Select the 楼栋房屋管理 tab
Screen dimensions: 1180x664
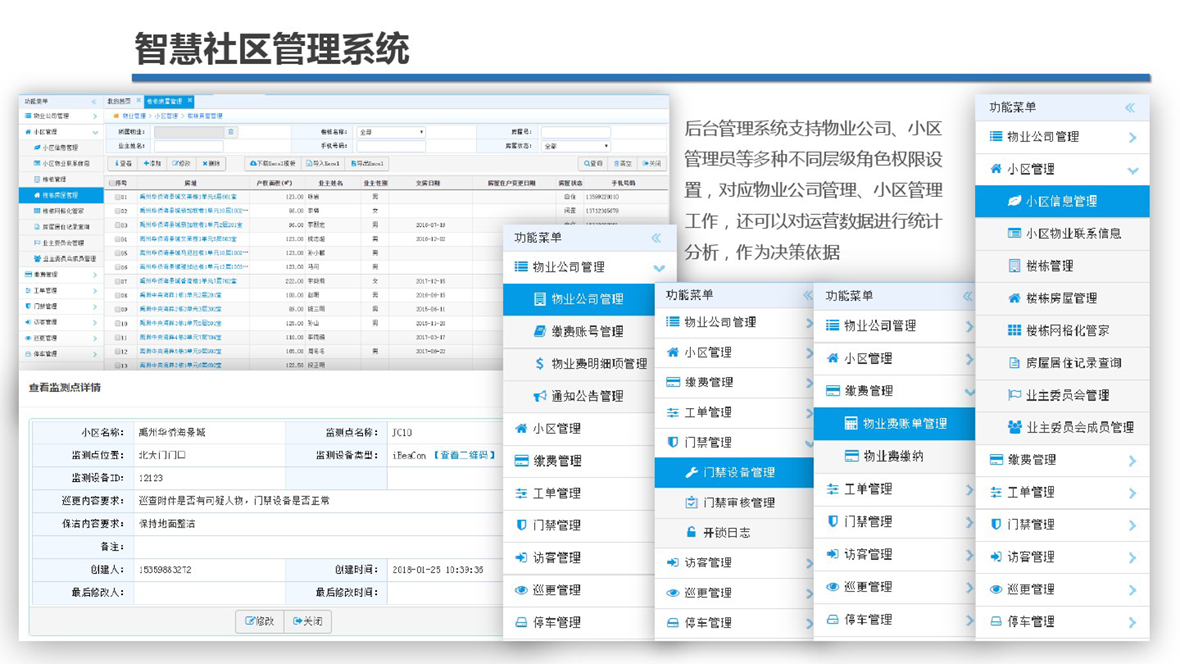pyautogui.click(x=164, y=101)
